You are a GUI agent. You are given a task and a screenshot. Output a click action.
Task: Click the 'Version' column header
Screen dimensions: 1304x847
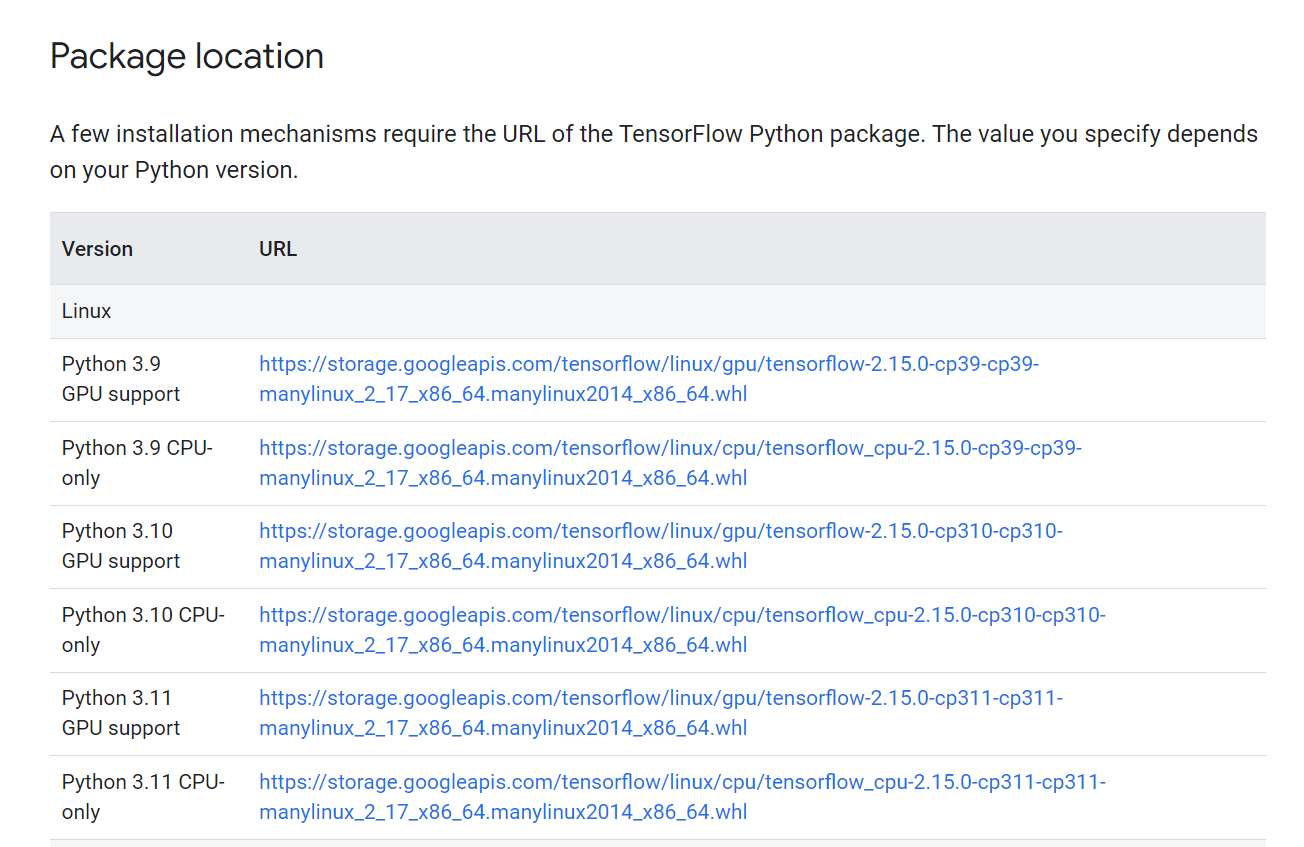[x=97, y=249]
